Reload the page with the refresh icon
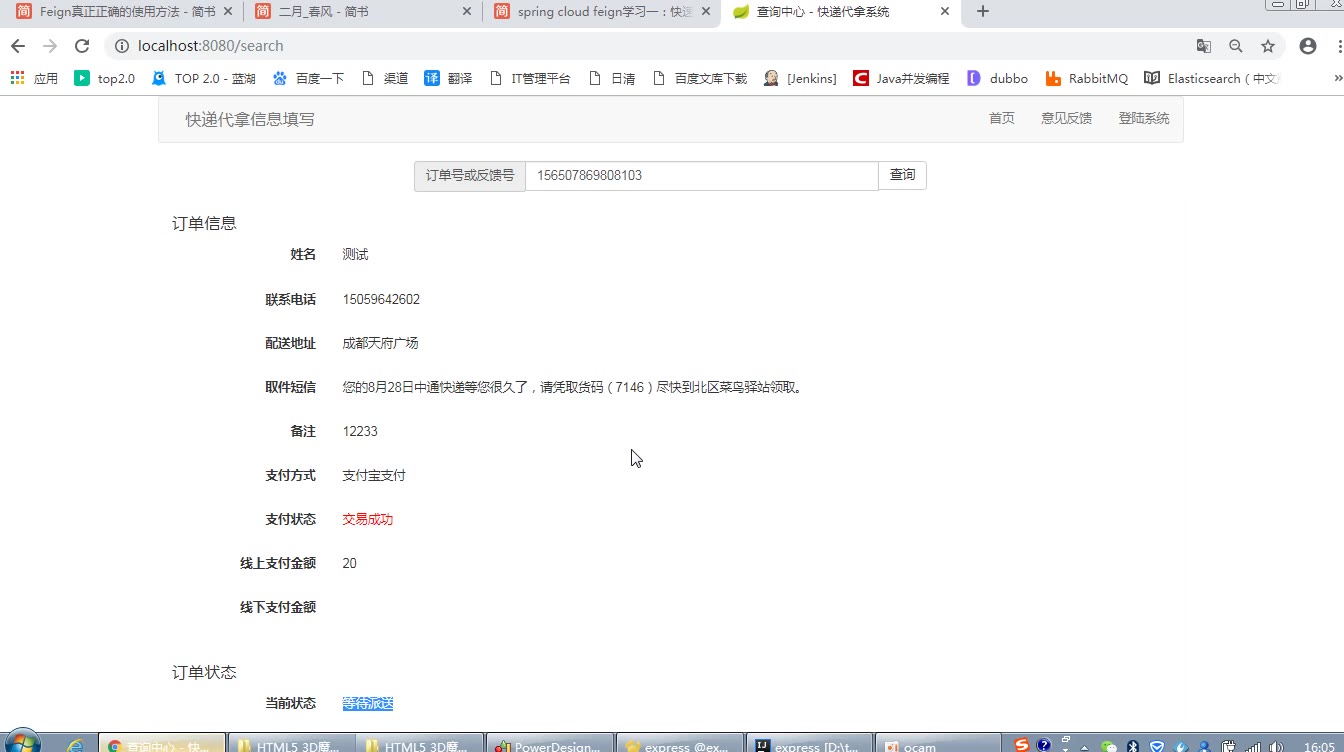Viewport: 1344px width, 752px height. pyautogui.click(x=82, y=46)
